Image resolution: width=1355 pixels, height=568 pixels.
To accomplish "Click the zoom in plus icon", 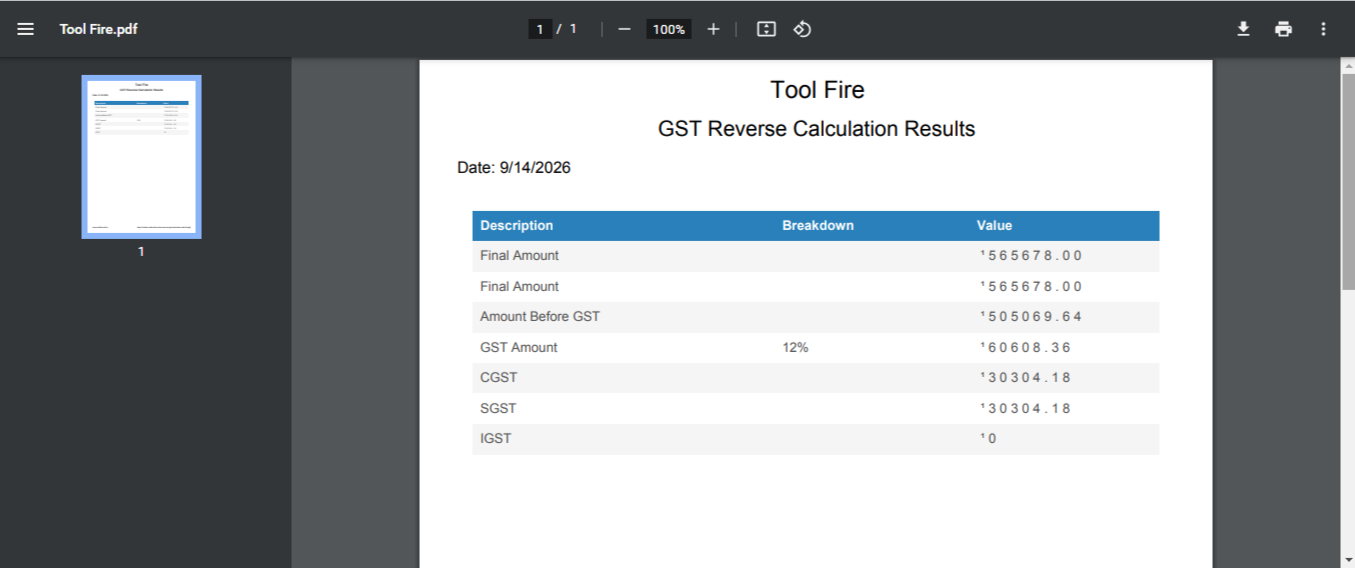I will pyautogui.click(x=713, y=29).
